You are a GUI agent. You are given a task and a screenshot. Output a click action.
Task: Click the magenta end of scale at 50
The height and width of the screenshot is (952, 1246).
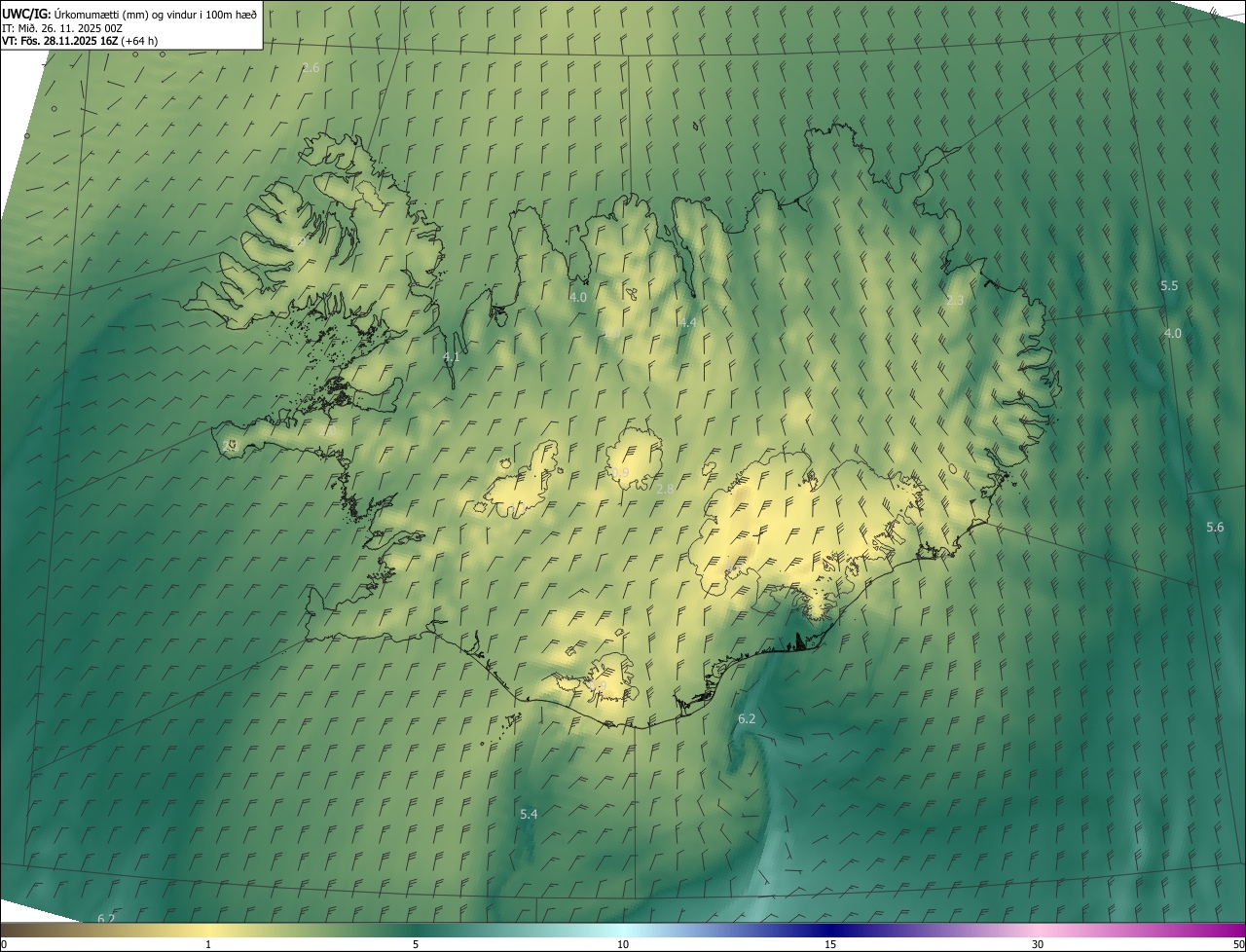pyautogui.click(x=1238, y=944)
